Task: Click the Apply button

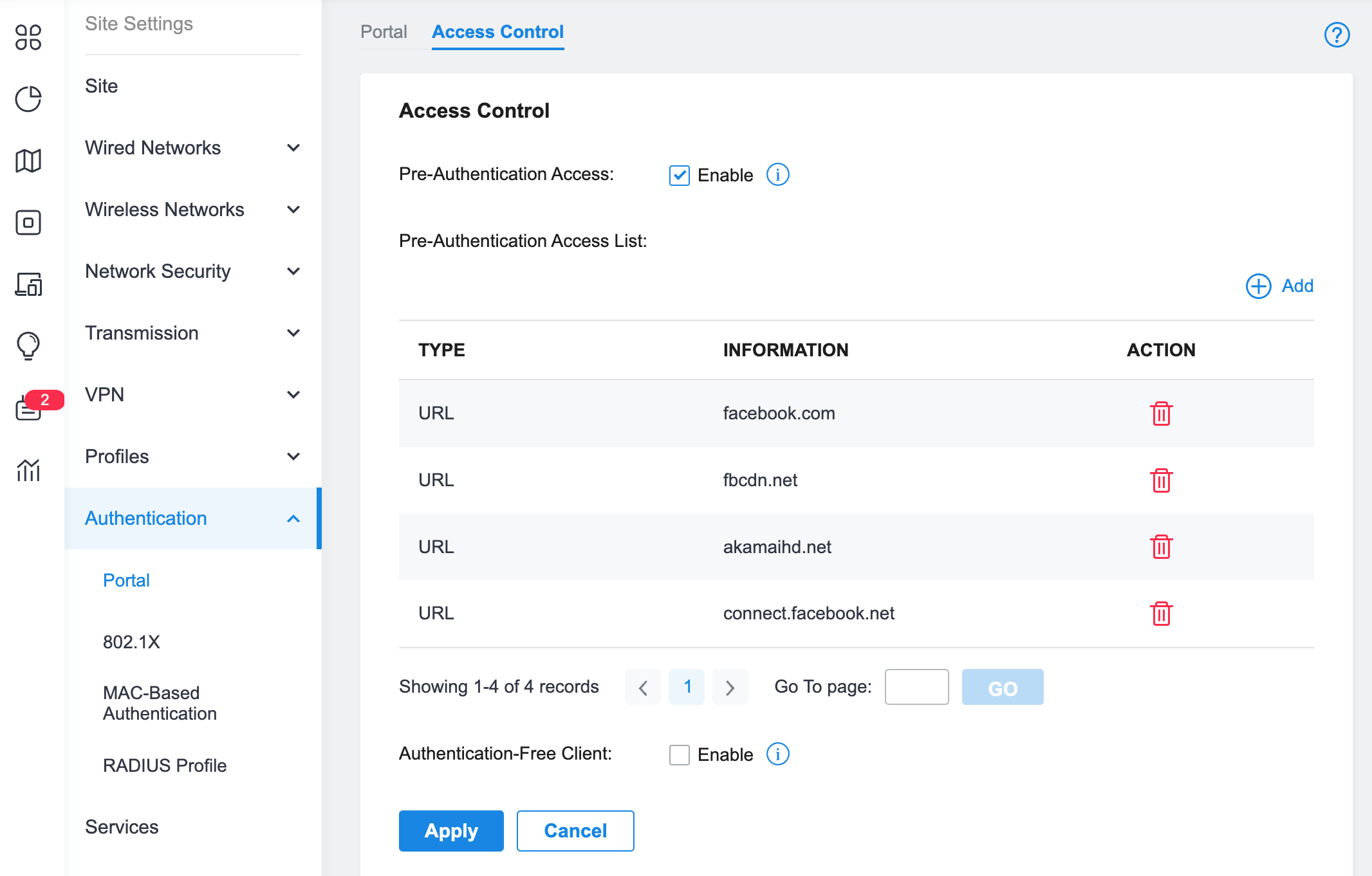Action: 451,831
